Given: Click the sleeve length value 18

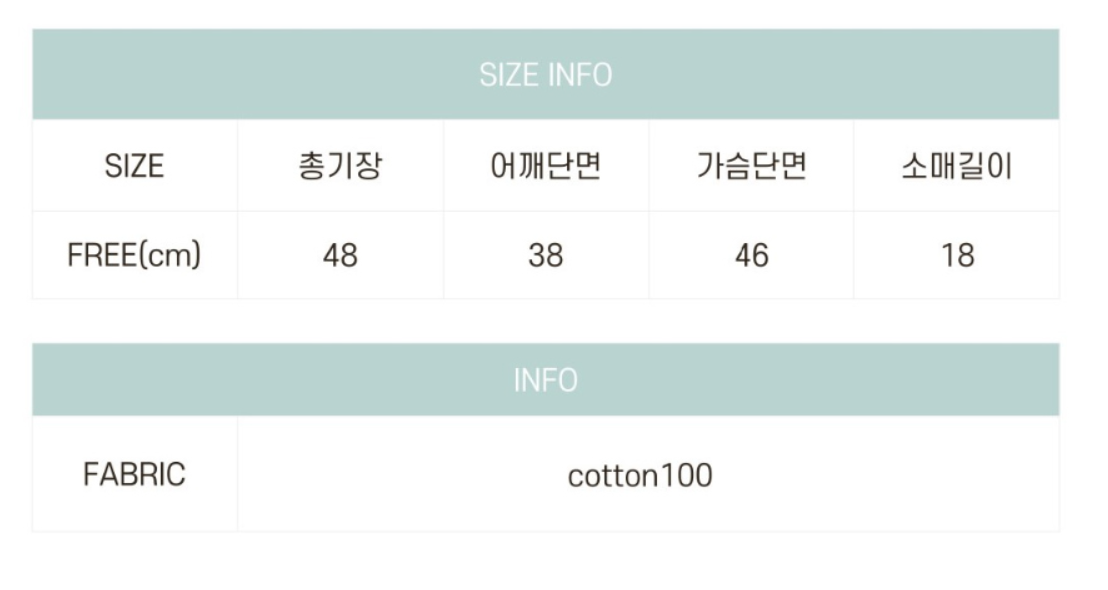Looking at the screenshot, I should pyautogui.click(x=957, y=255).
